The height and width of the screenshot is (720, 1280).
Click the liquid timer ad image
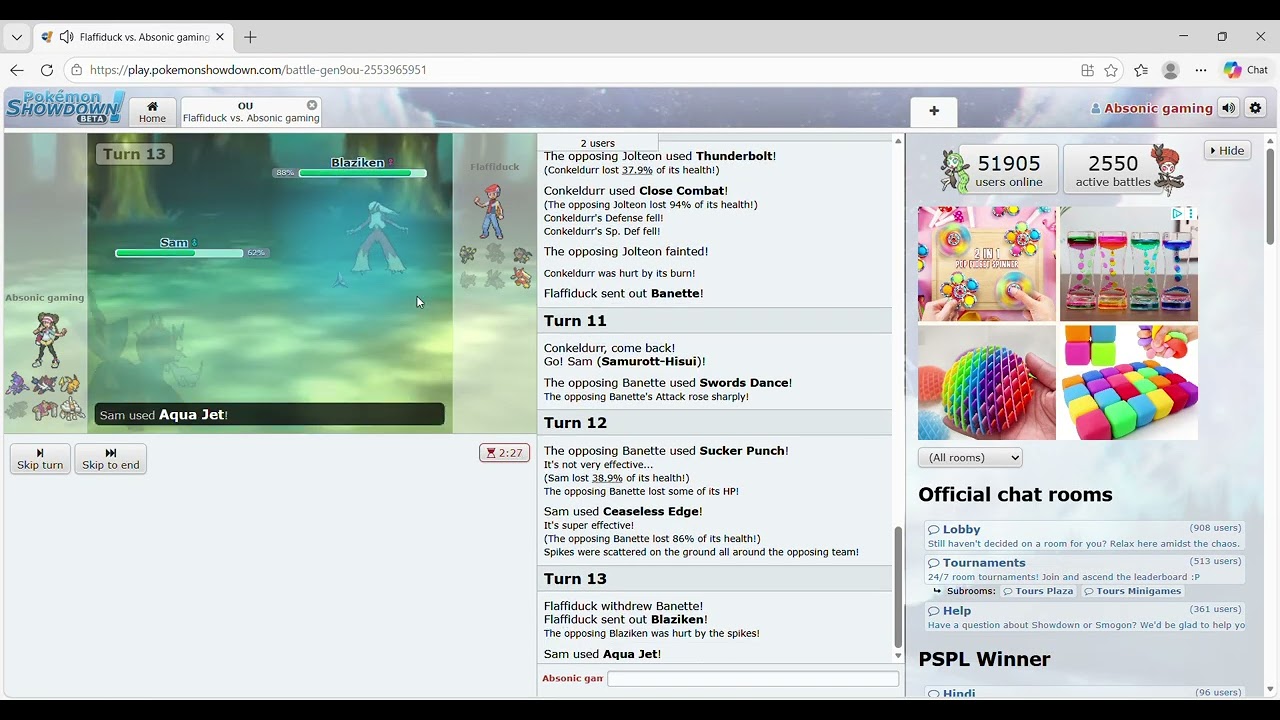pos(1129,264)
